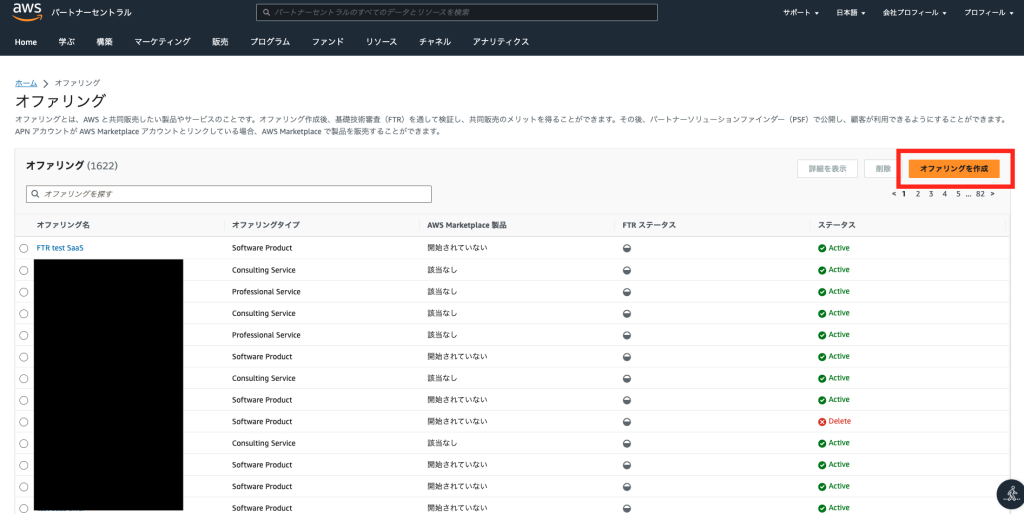Click the オファリングを作成 button
The image size is (1024, 514).
[x=954, y=169]
